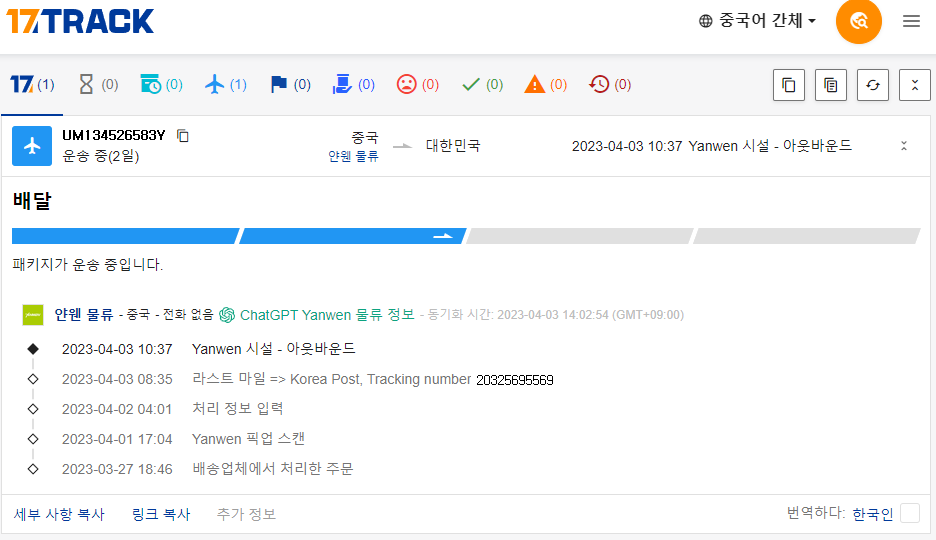Image resolution: width=936 pixels, height=540 pixels.
Task: Click the 2023-04-01 17:04 timeline marker
Action: [33, 439]
